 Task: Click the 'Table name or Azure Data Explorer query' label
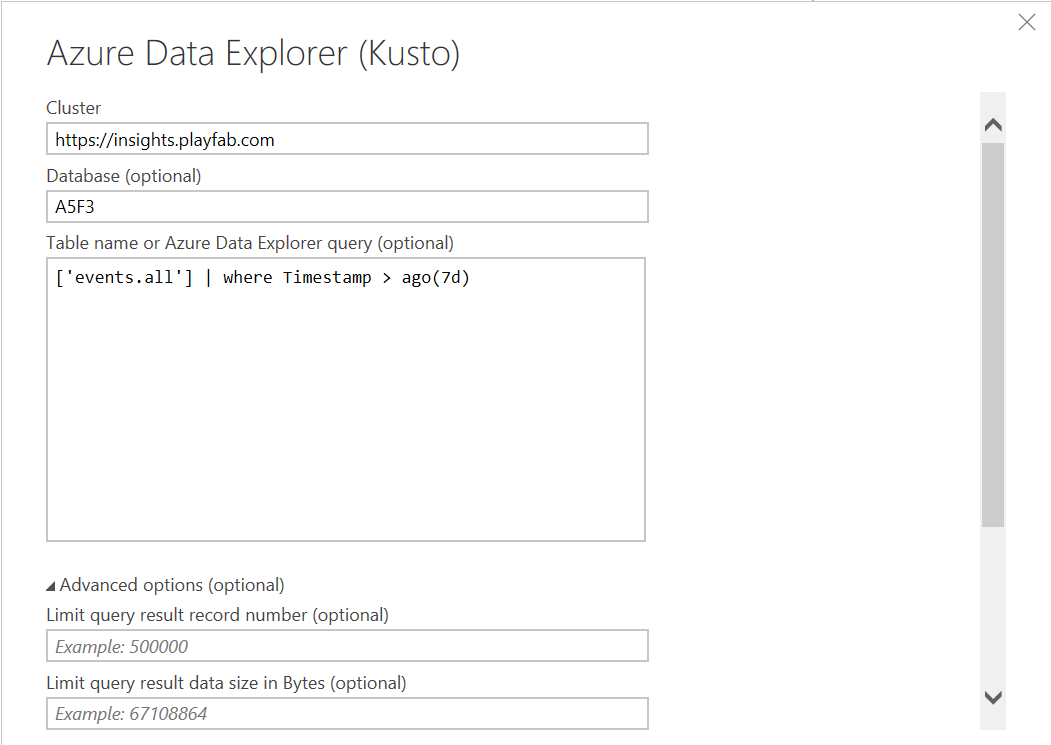click(x=250, y=243)
